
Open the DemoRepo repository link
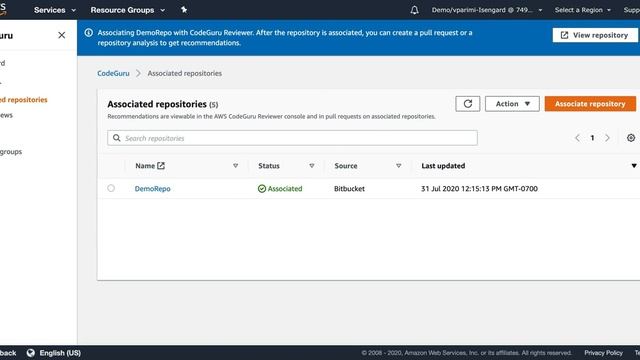click(153, 189)
